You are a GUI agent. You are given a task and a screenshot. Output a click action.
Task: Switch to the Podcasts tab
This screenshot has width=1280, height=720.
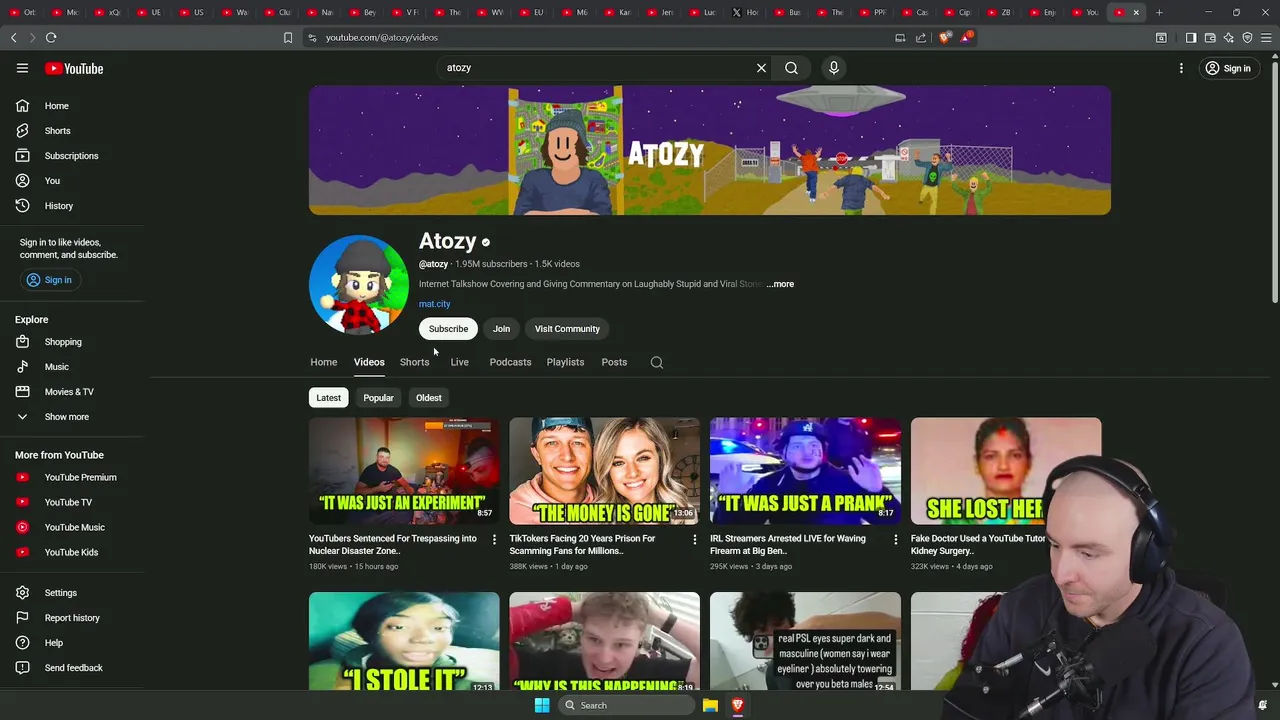click(x=510, y=362)
